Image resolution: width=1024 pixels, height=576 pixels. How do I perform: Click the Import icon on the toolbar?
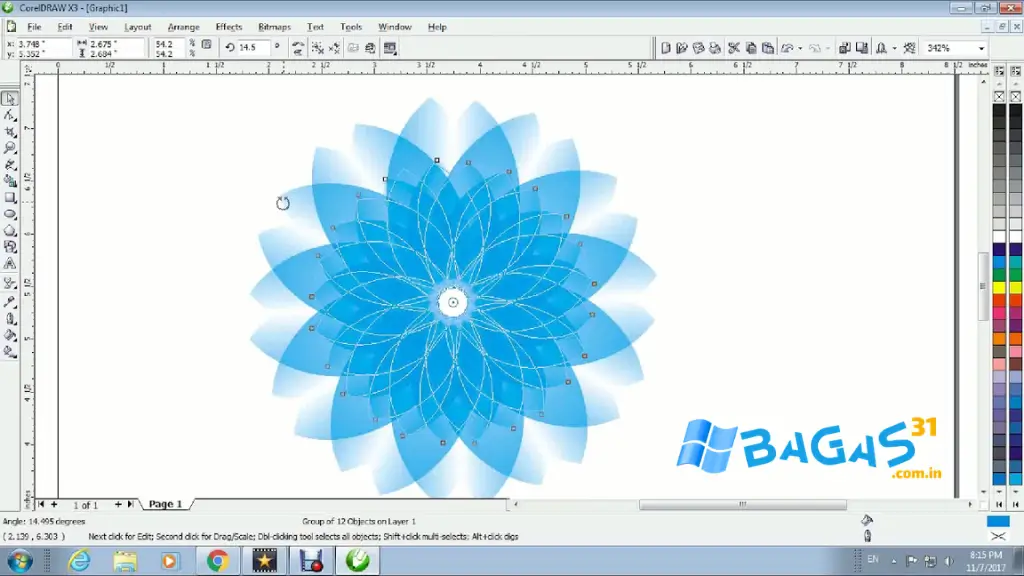[x=844, y=47]
